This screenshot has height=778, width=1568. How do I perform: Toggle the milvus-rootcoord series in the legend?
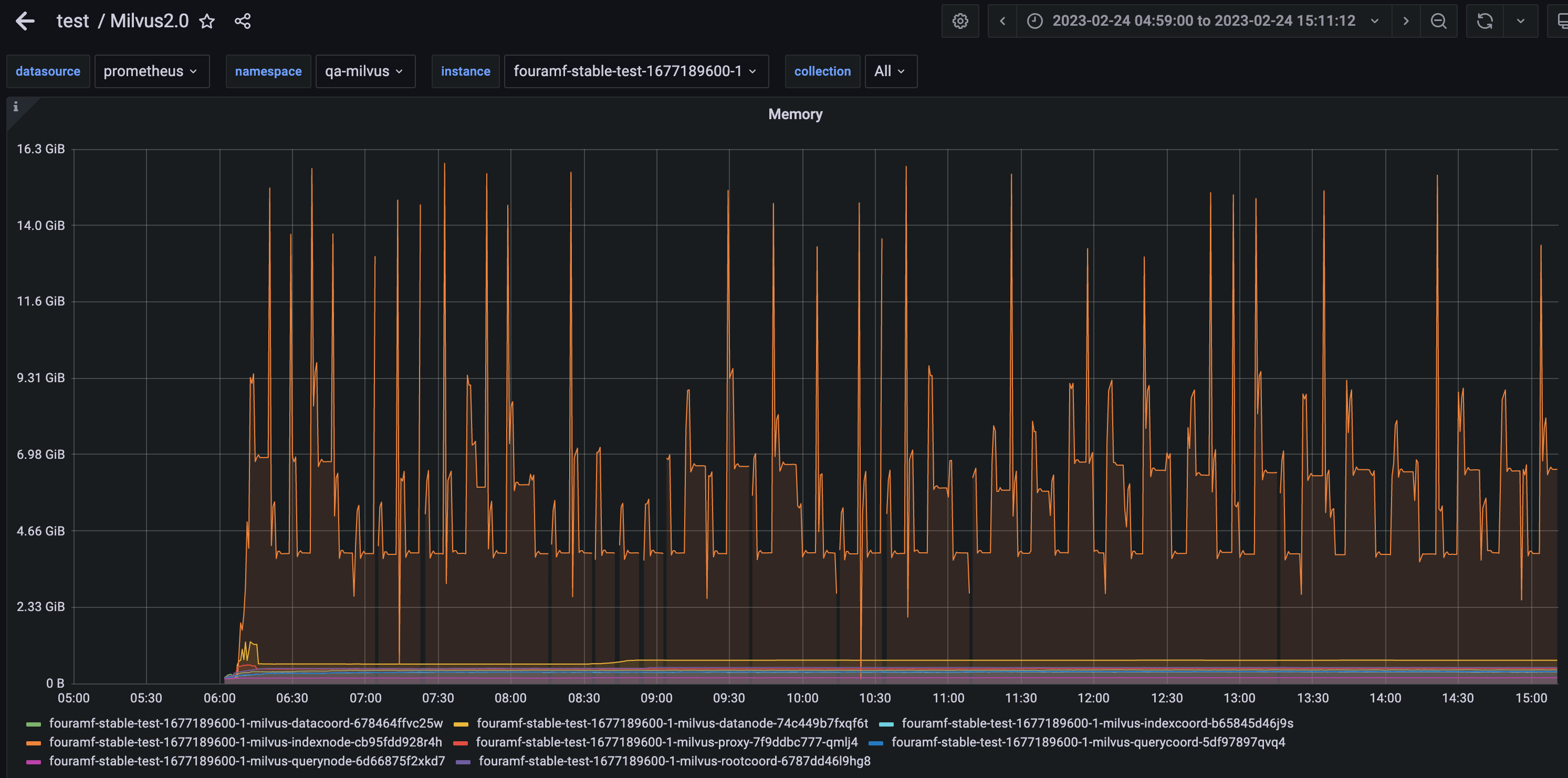click(x=675, y=761)
